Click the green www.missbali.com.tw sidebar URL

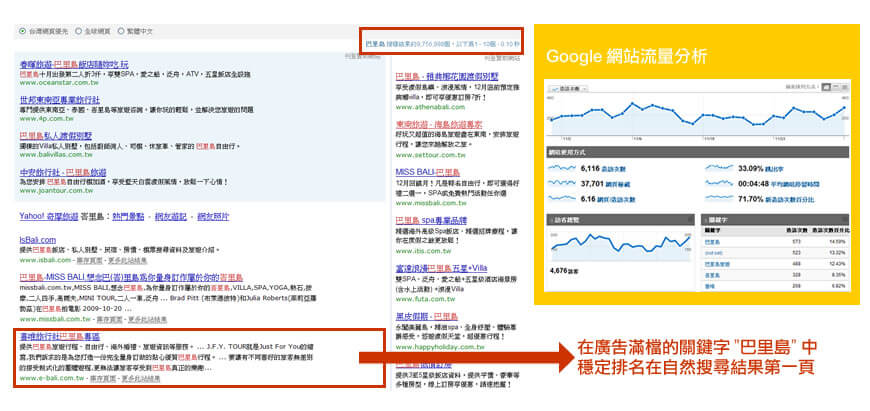(431, 203)
